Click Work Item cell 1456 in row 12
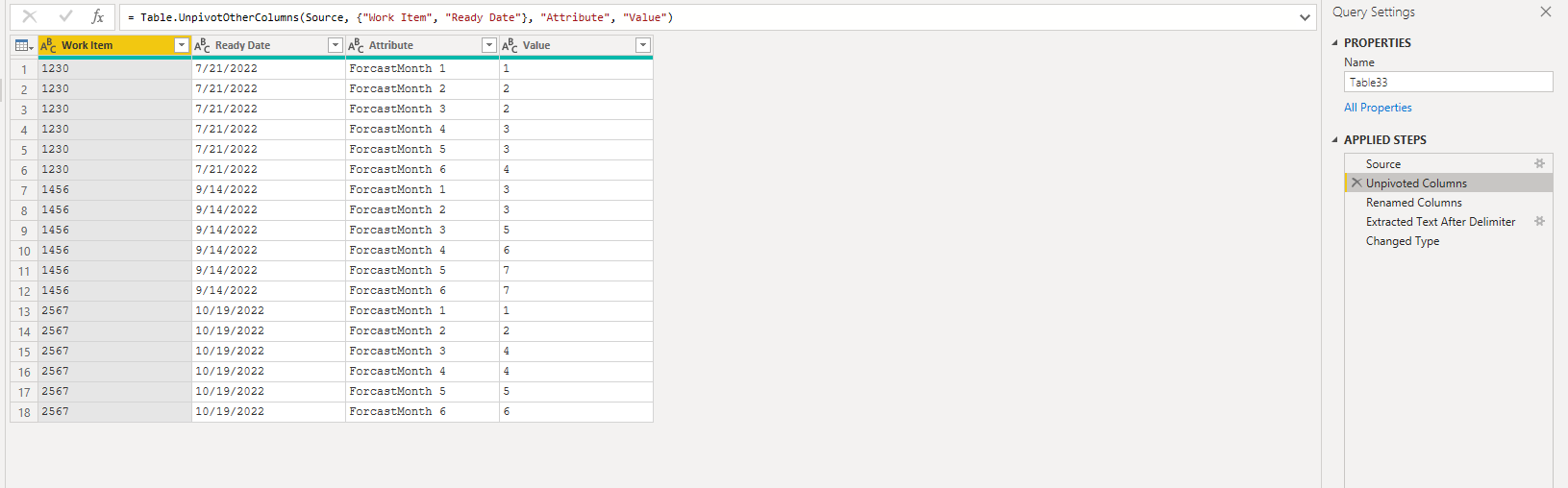The height and width of the screenshot is (488, 1568). (114, 291)
